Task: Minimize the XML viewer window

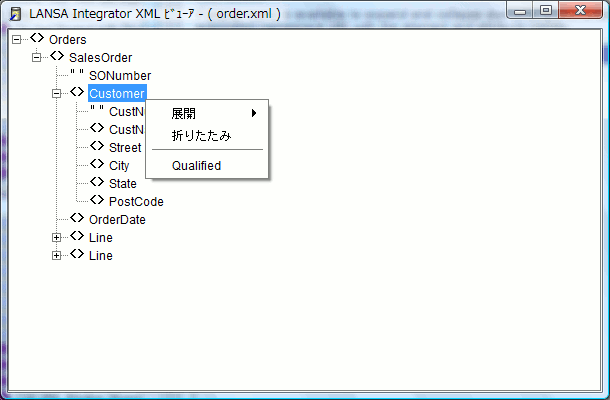Action: 520,11
